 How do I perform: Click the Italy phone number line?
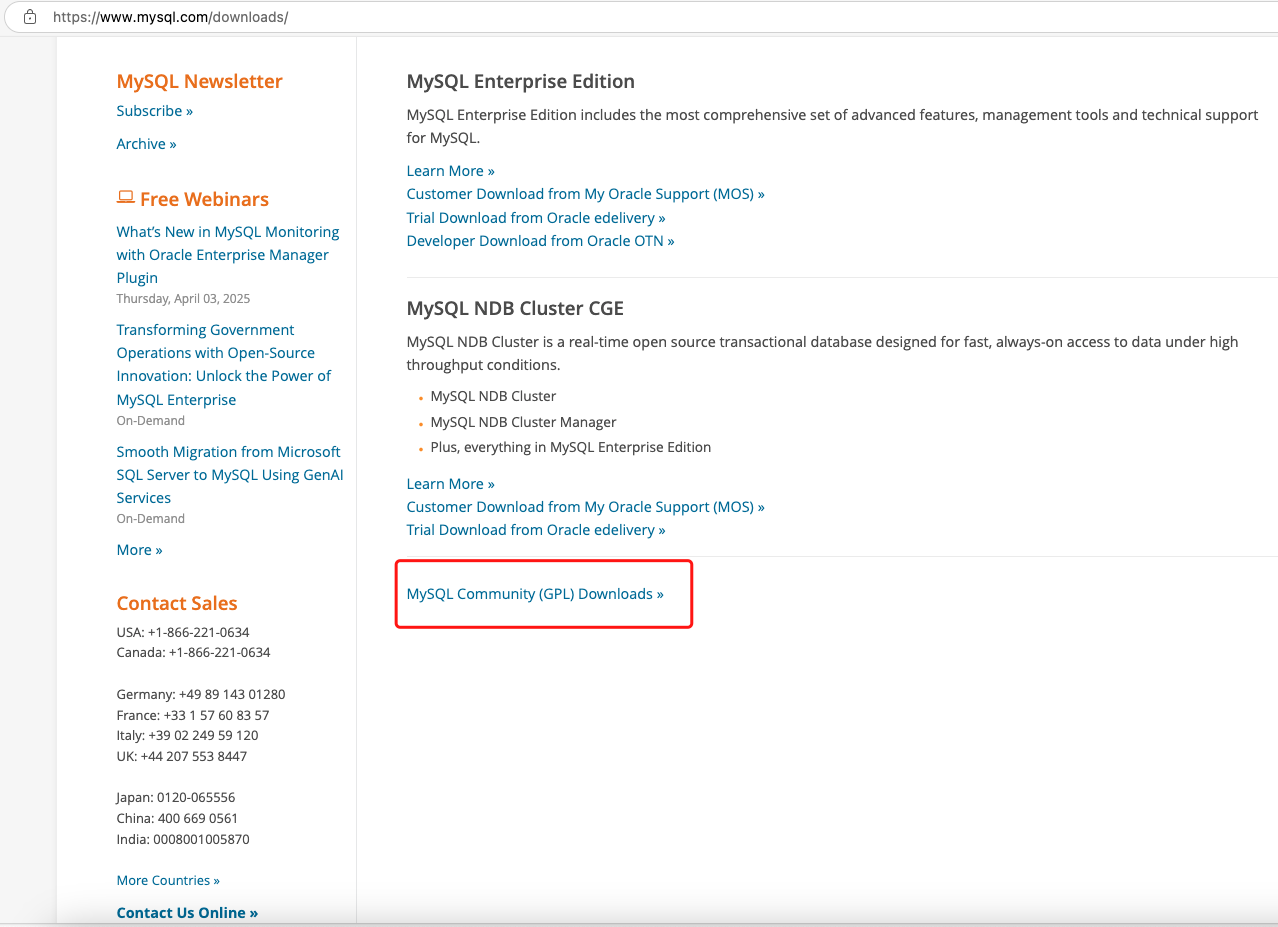point(188,735)
